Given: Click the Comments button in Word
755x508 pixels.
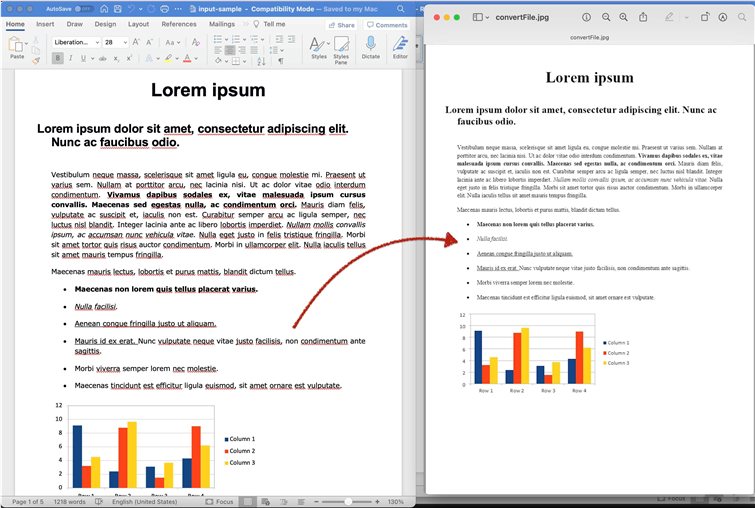Looking at the screenshot, I should (386, 25).
